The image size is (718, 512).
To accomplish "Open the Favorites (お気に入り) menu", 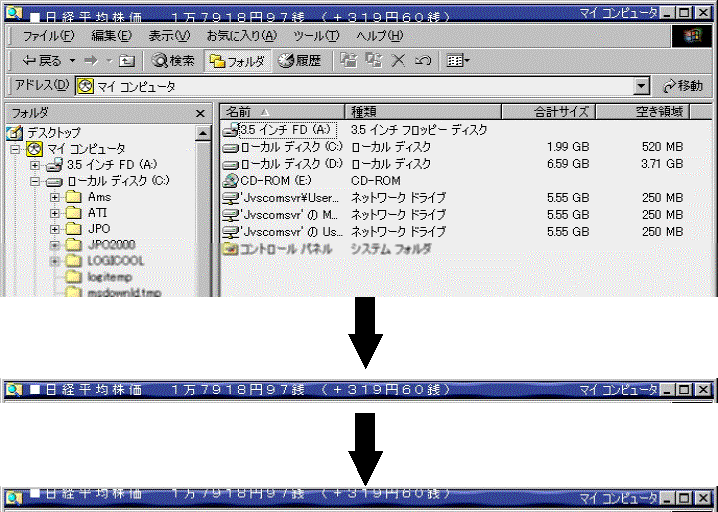I will (x=240, y=35).
